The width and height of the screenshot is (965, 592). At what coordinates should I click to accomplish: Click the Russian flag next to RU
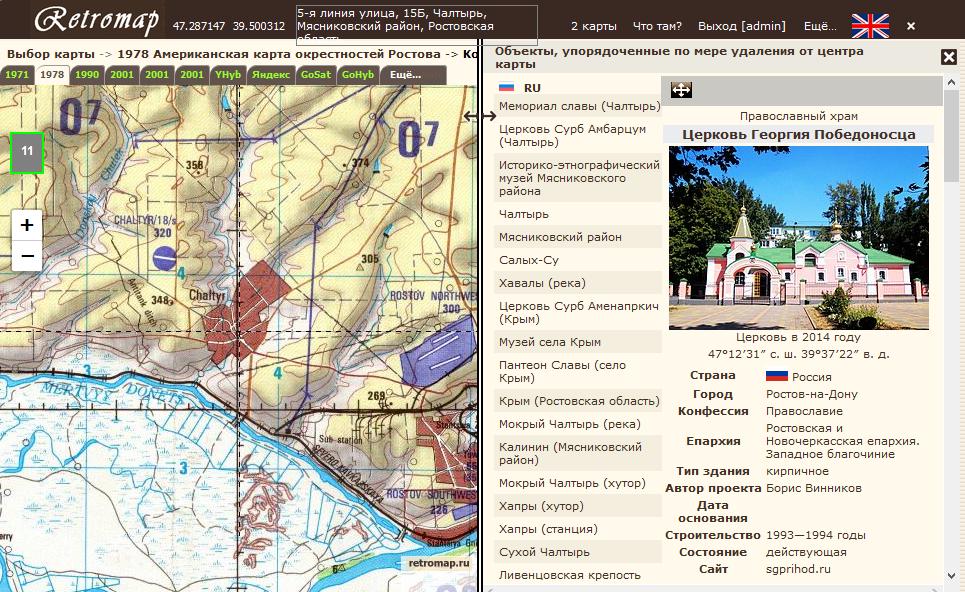pos(507,87)
